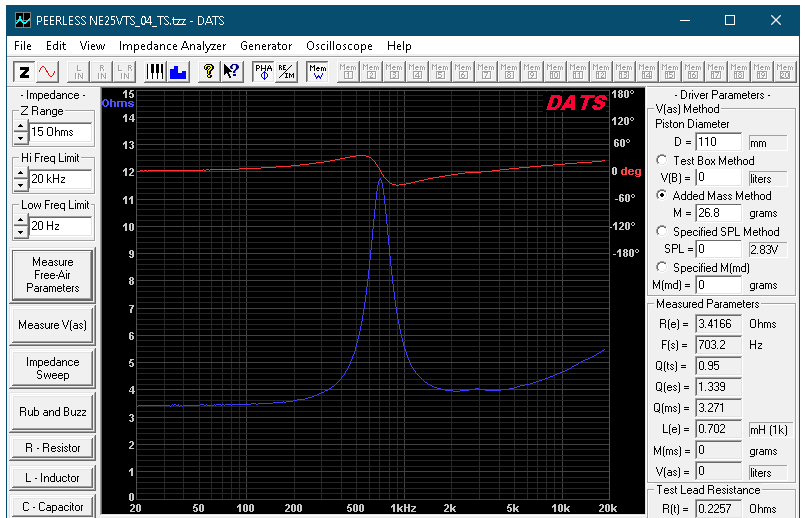Screen dimensions: 805x518
Task: Increase Z Range with the up arrow
Action: (x=20, y=126)
